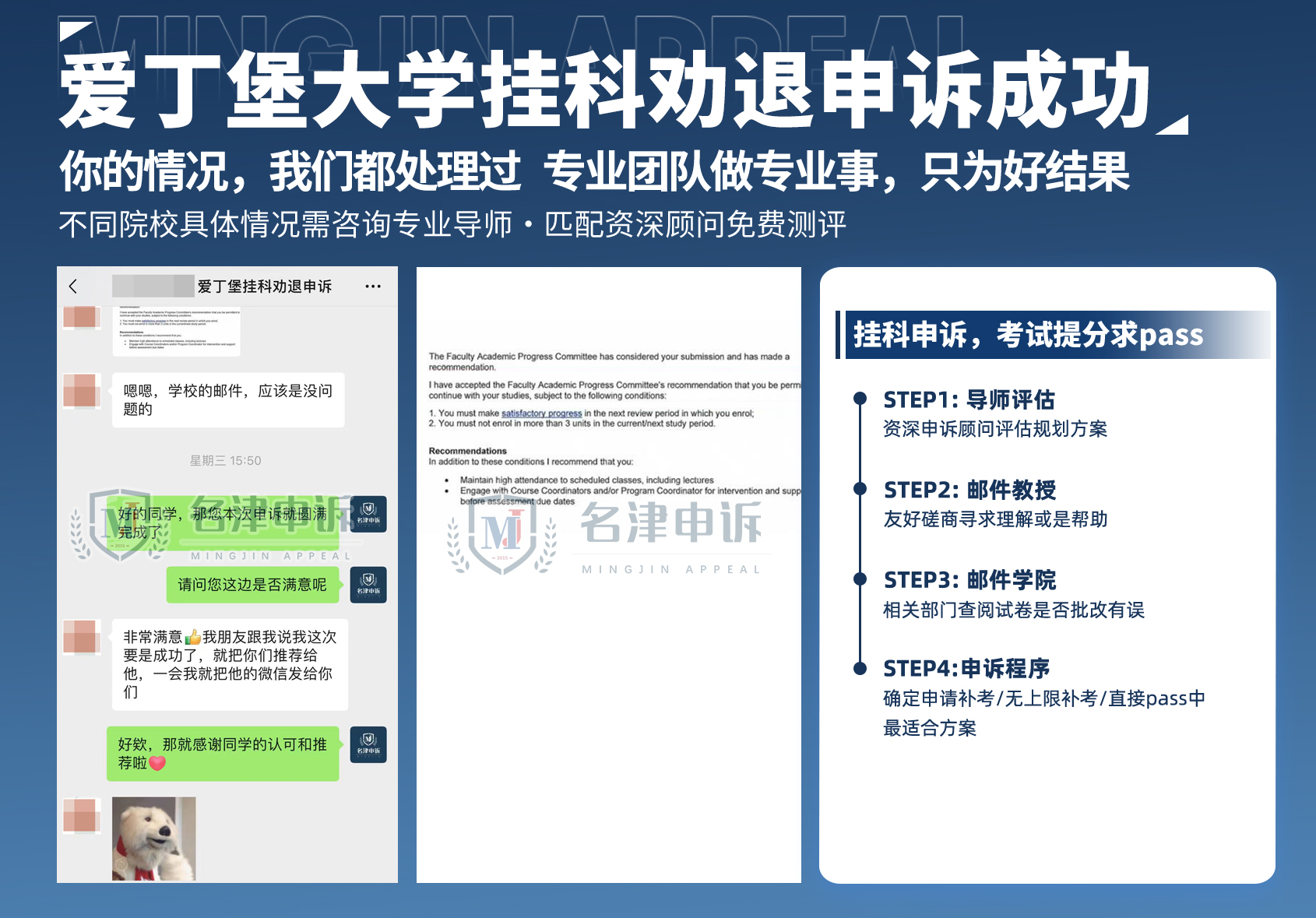This screenshot has width=1316, height=918.
Task: Click the '请问您这边是否满意呢' message bubble
Action: [x=252, y=585]
